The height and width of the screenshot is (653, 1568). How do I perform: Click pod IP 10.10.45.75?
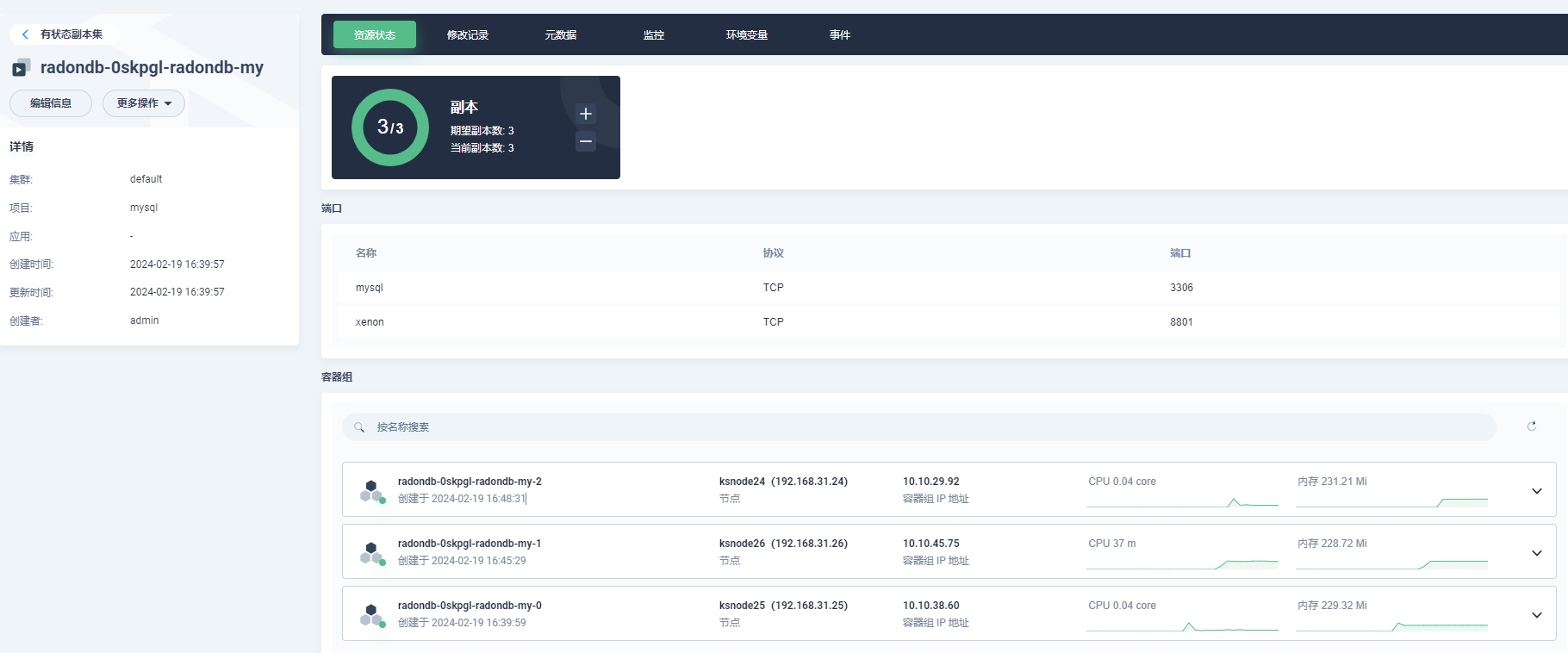930,544
